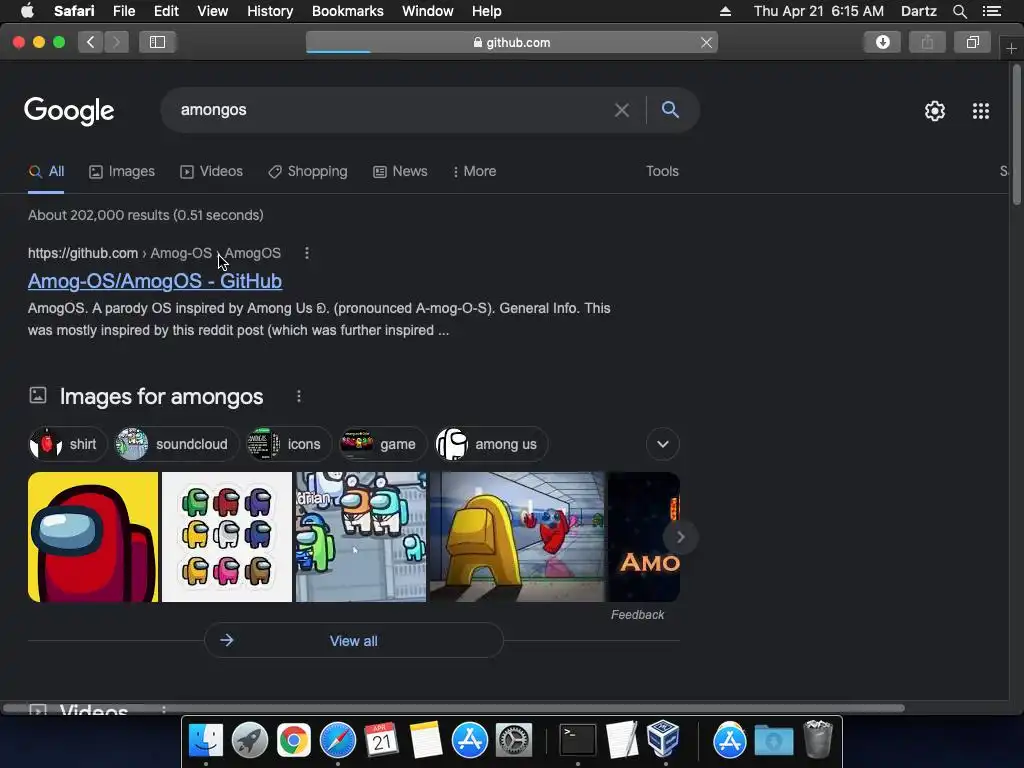Switch to the Shopping search tab

(x=308, y=171)
